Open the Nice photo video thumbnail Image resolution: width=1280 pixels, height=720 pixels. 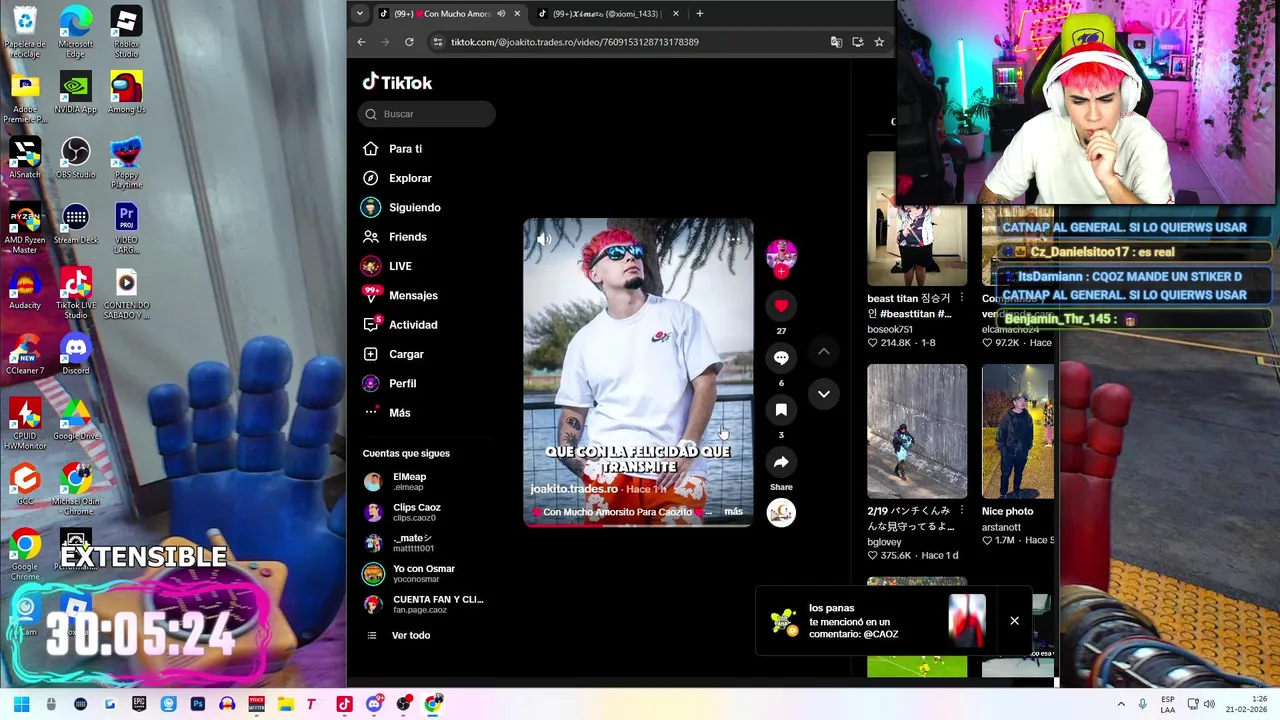coord(1018,431)
